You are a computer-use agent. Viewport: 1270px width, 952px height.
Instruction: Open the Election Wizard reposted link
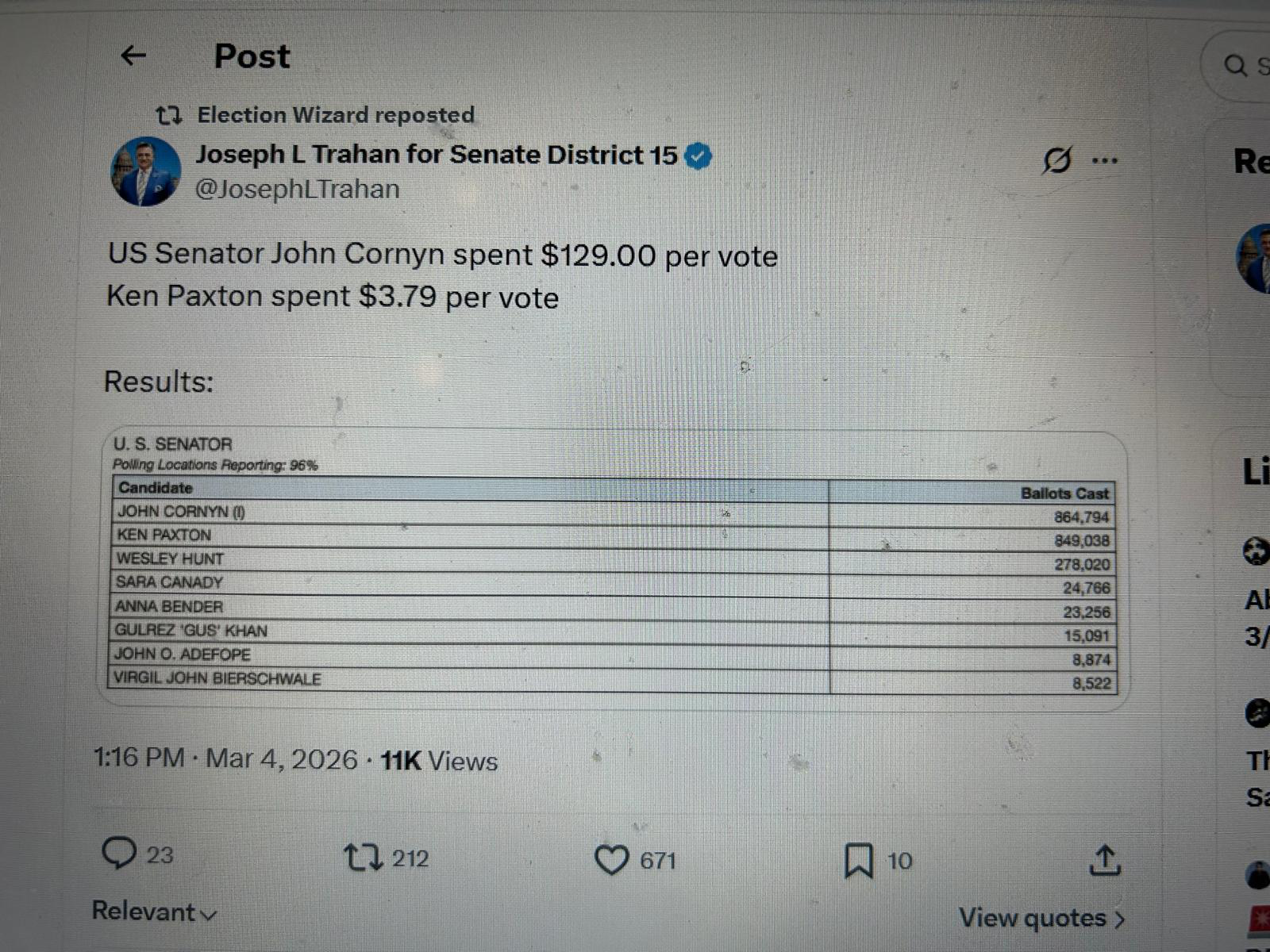pos(336,115)
